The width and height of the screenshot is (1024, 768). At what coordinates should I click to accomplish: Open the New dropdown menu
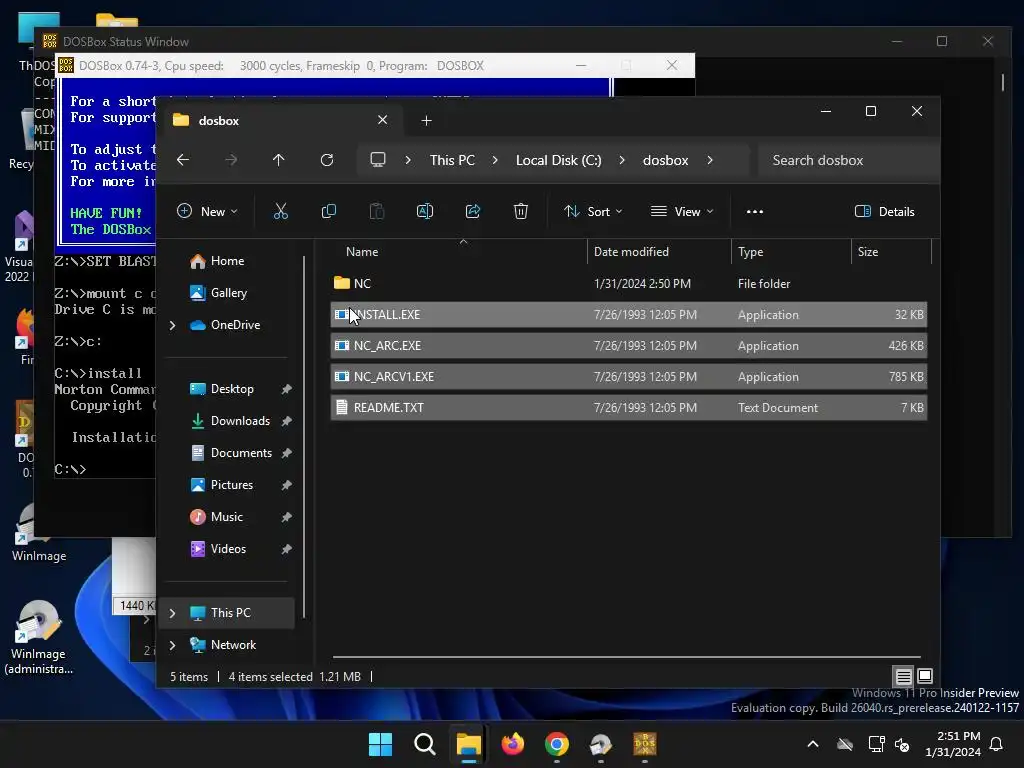(x=207, y=212)
